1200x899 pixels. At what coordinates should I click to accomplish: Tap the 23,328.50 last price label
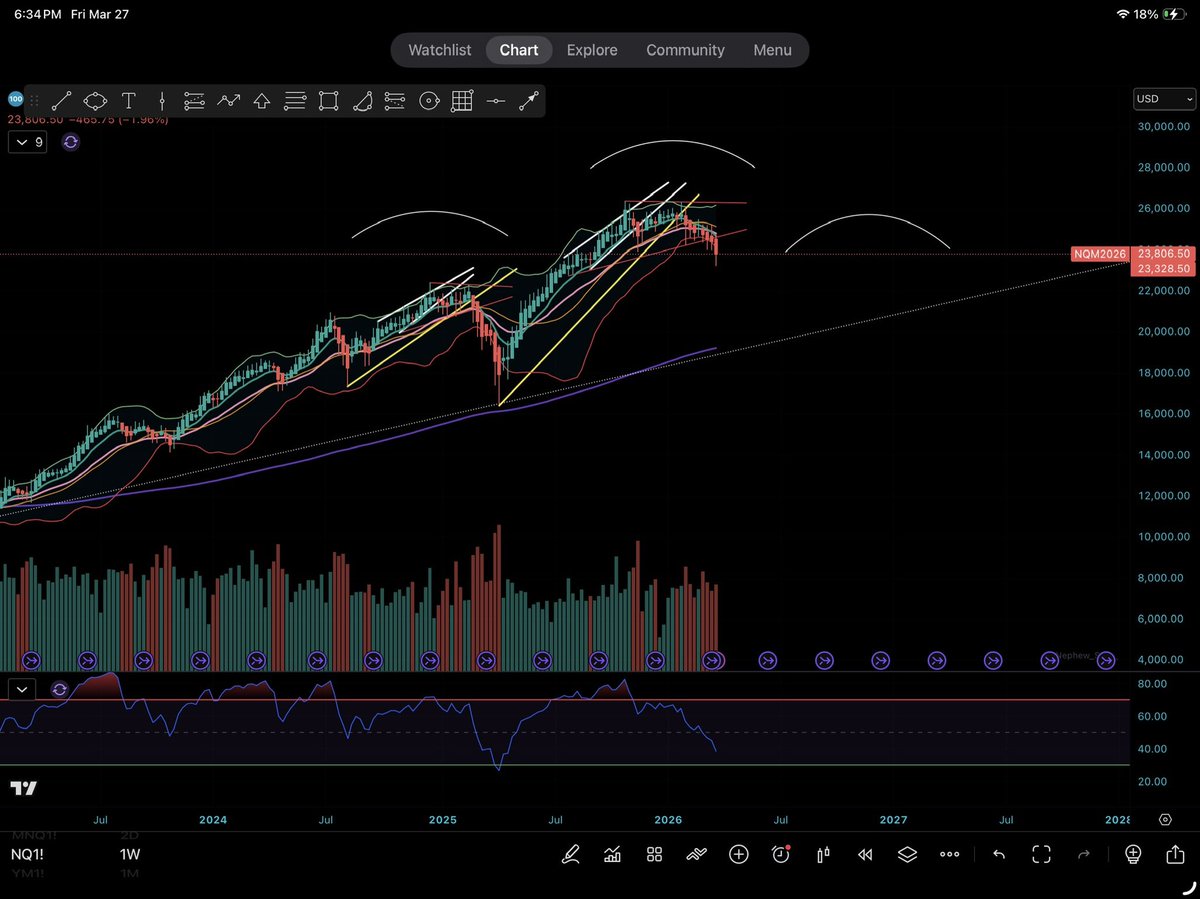(1164, 269)
